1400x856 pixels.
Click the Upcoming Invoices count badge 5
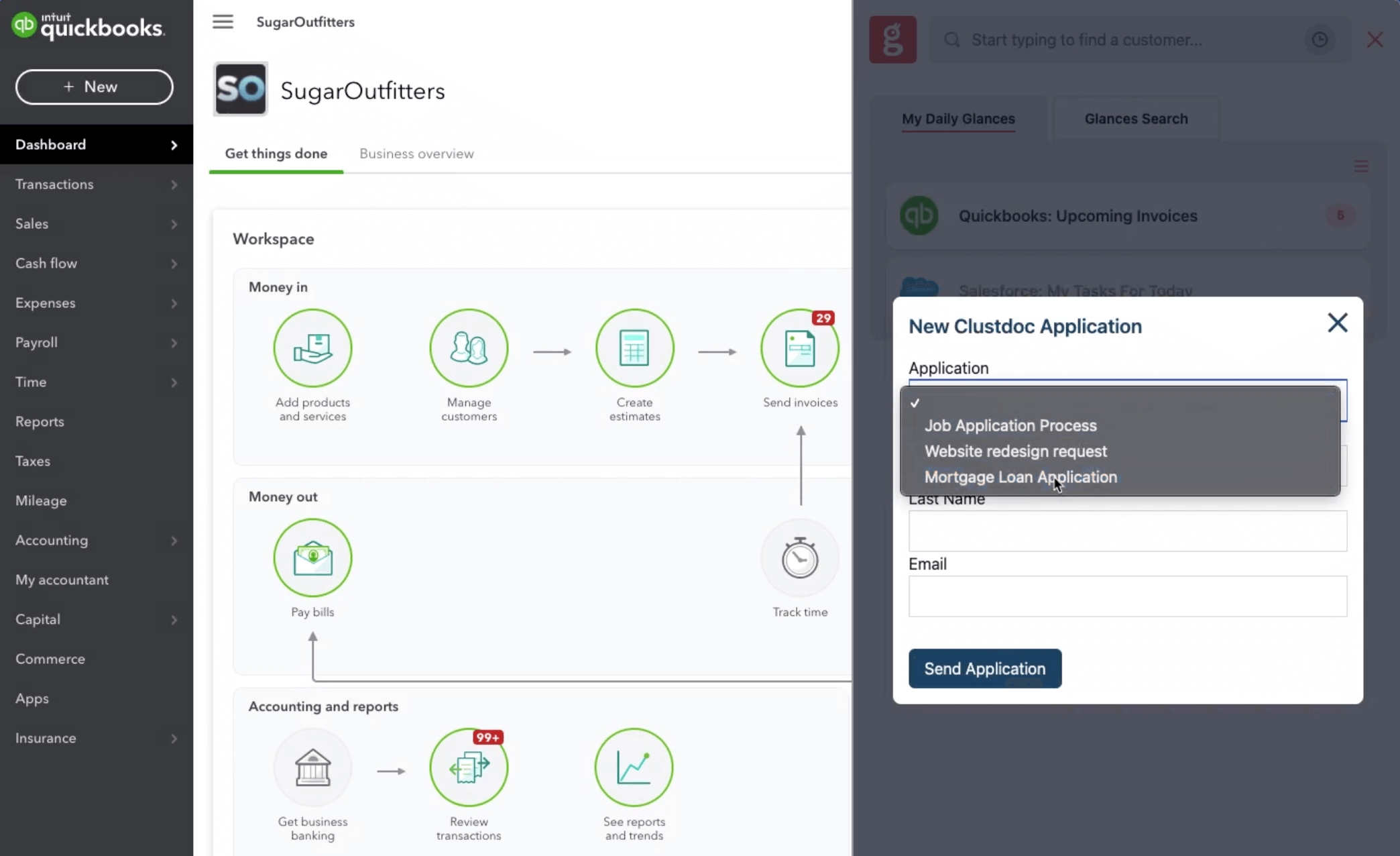(x=1340, y=215)
